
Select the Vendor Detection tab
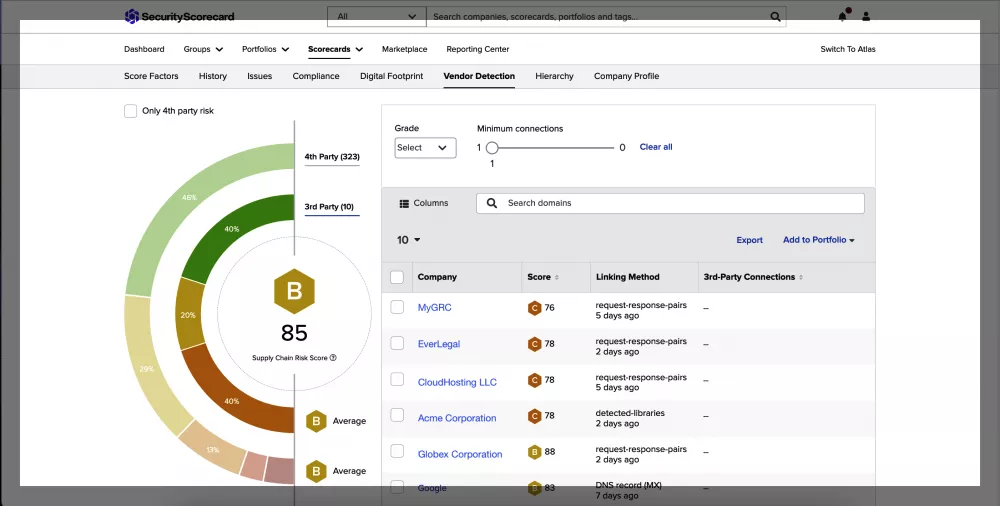(479, 76)
